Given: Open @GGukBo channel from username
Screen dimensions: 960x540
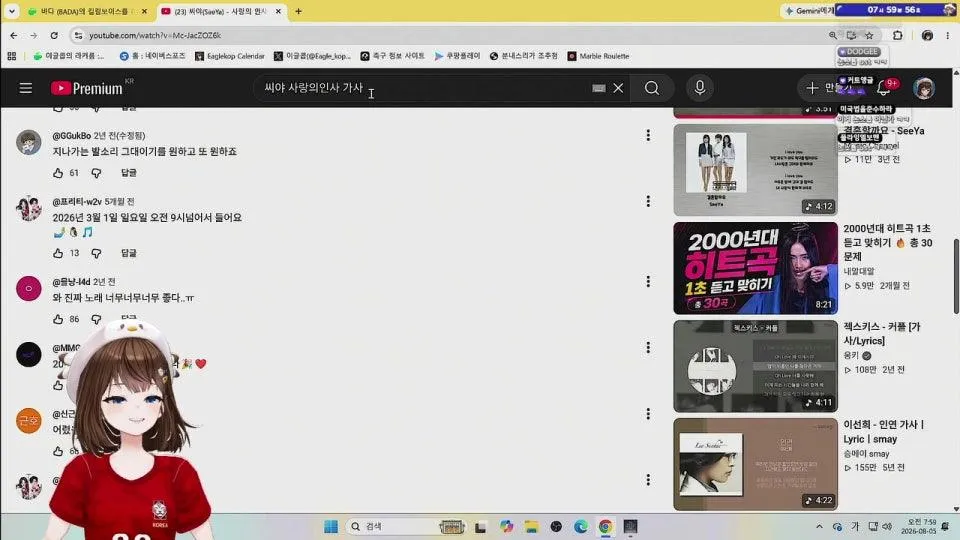Looking at the screenshot, I should coord(72,135).
